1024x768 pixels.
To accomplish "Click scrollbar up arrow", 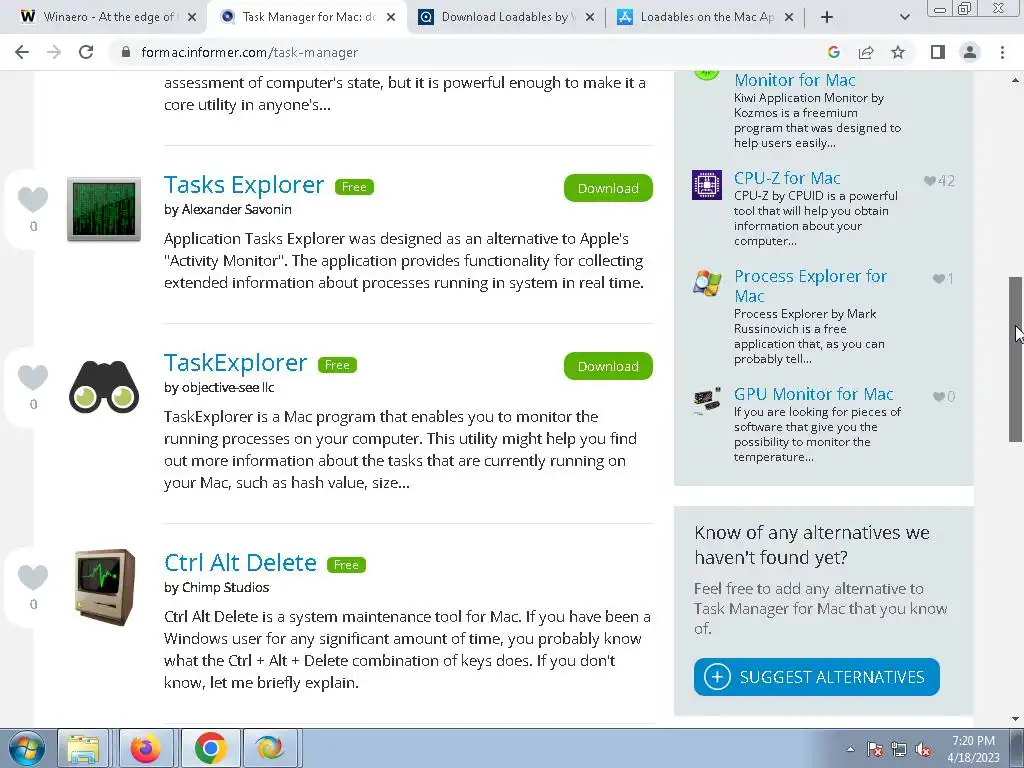I will click(x=1016, y=80).
